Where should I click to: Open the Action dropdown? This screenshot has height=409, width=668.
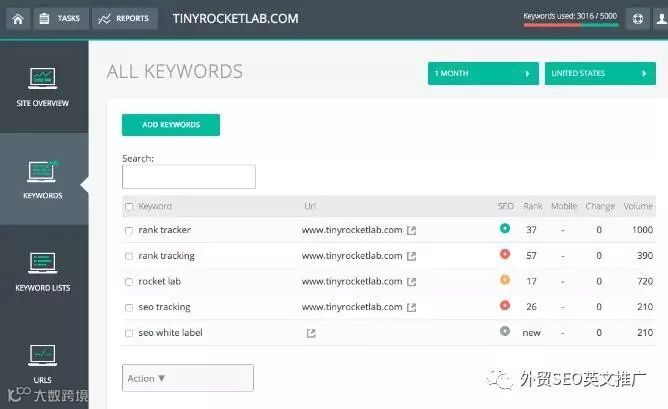188,378
